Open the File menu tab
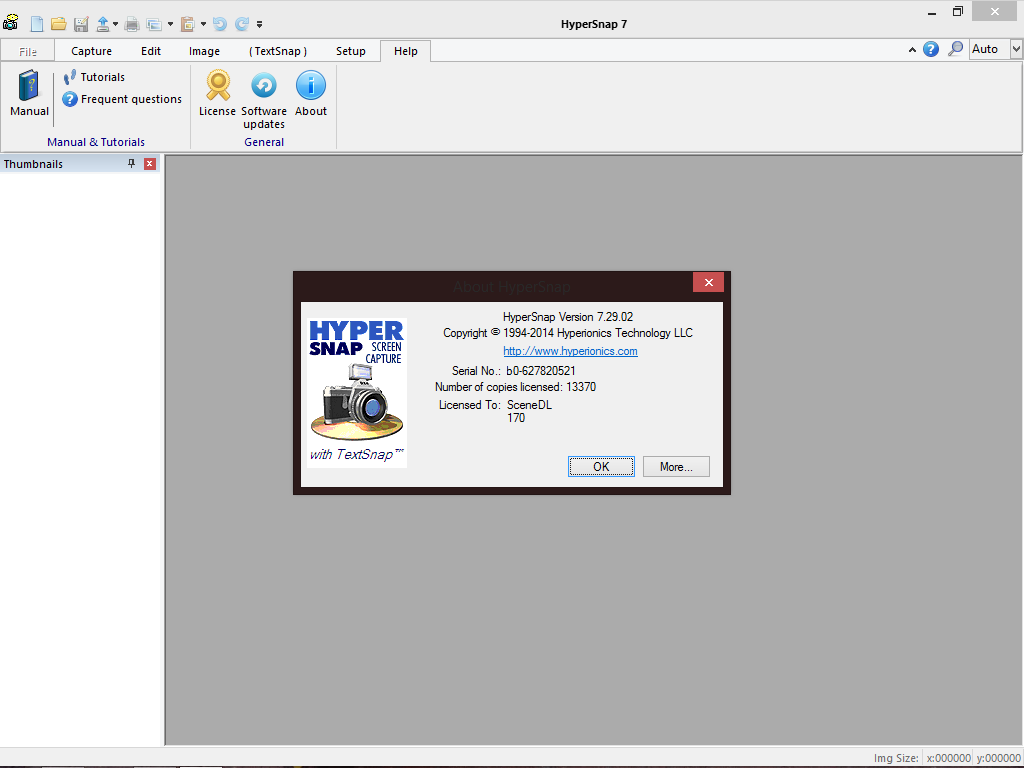The image size is (1024, 768). point(27,51)
